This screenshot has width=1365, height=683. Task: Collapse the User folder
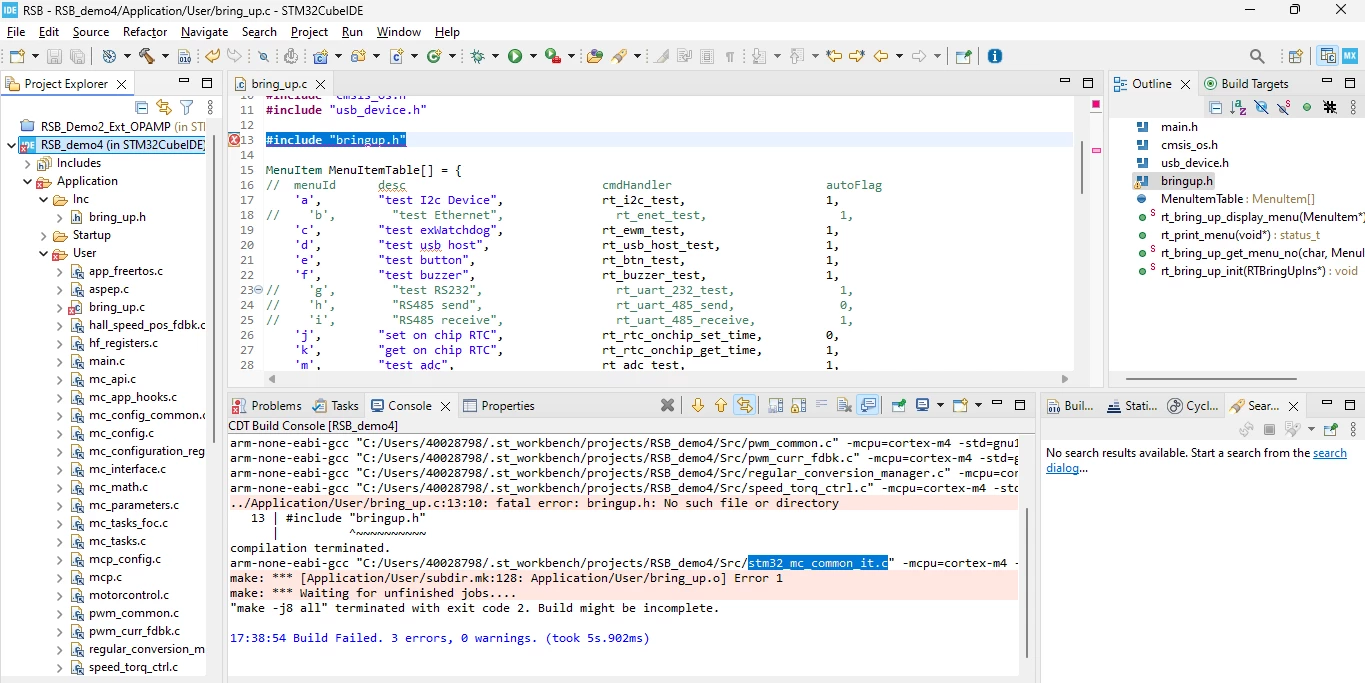pos(43,253)
